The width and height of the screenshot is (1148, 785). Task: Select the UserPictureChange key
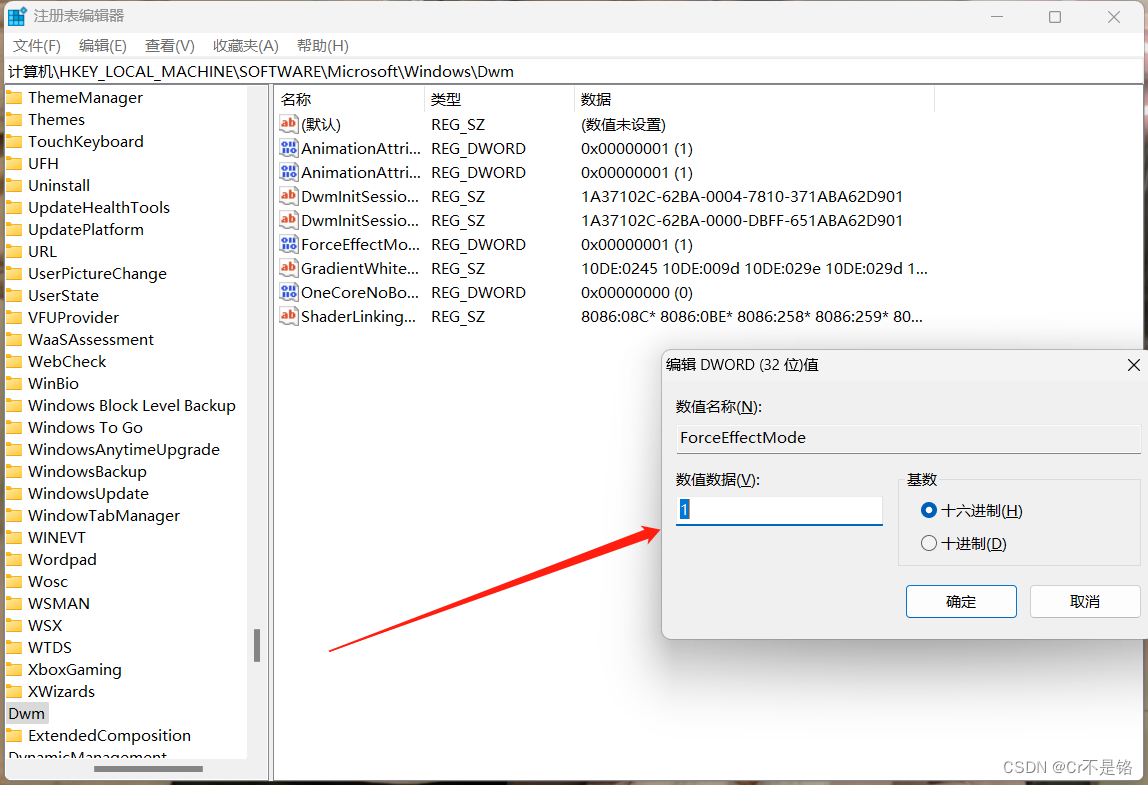point(97,273)
